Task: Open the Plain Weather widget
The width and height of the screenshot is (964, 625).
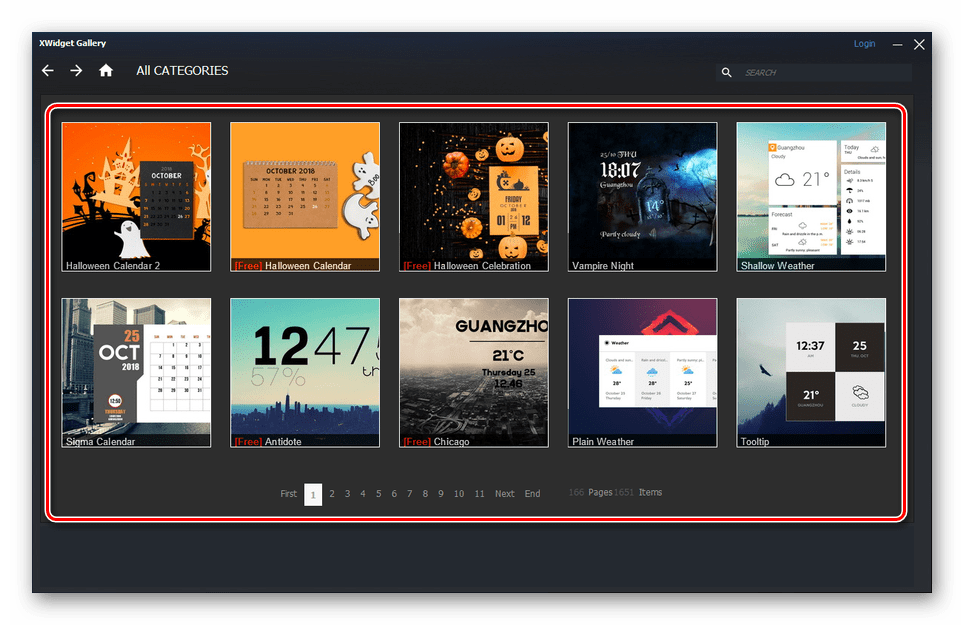Action: tap(642, 372)
